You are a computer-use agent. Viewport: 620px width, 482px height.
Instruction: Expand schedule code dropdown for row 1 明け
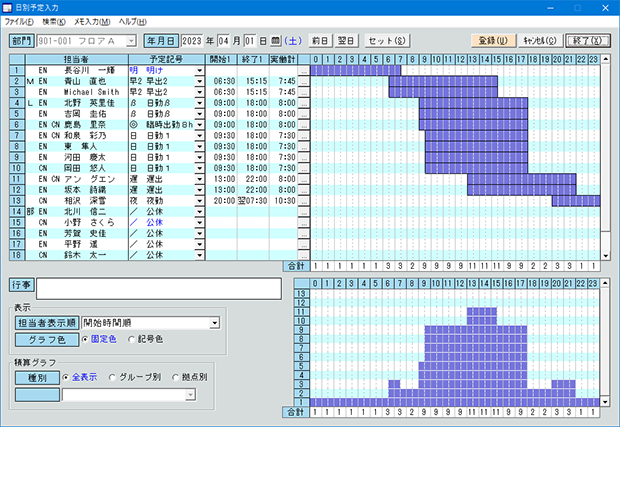point(200,70)
